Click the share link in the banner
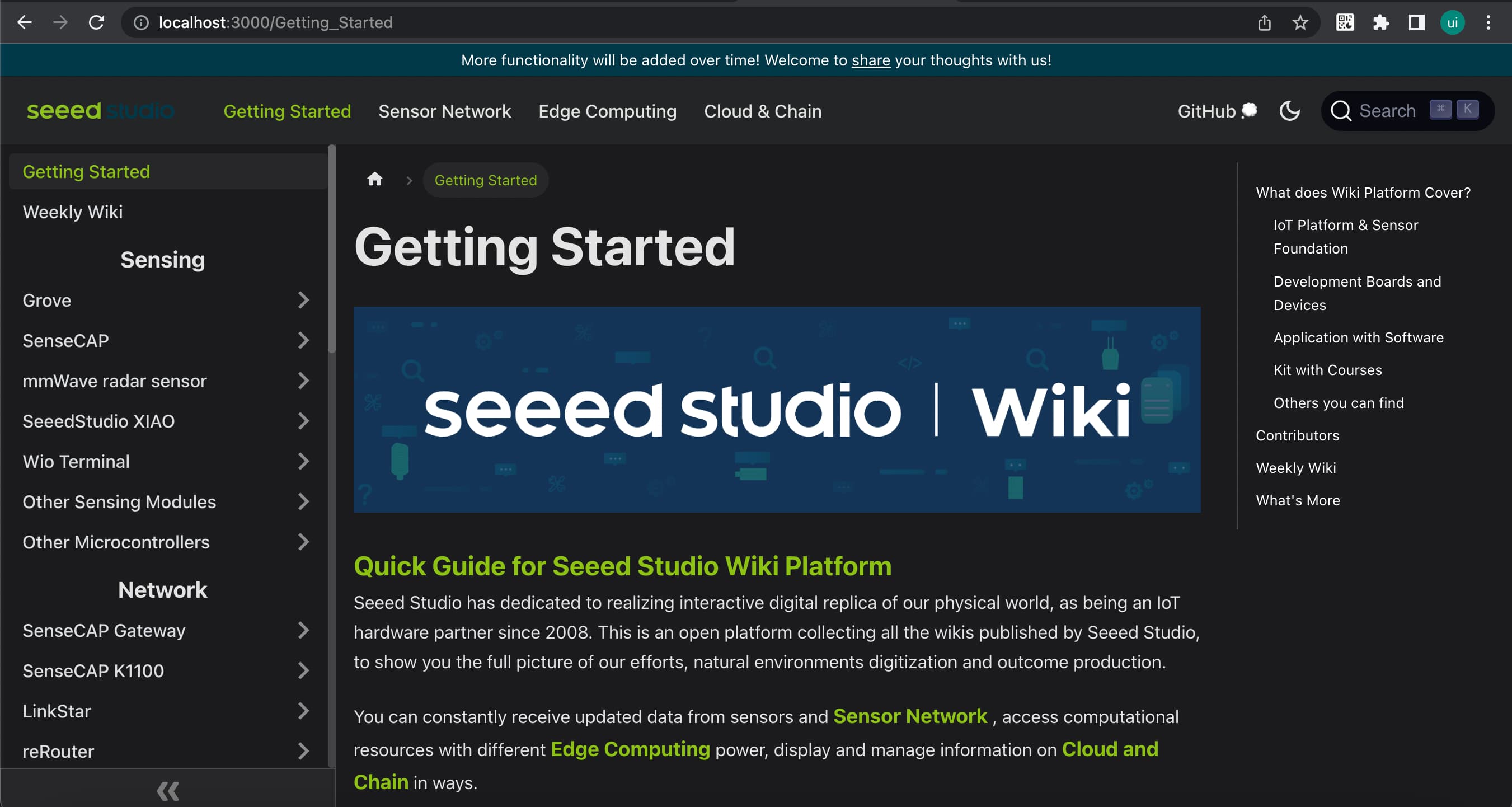 [x=871, y=60]
